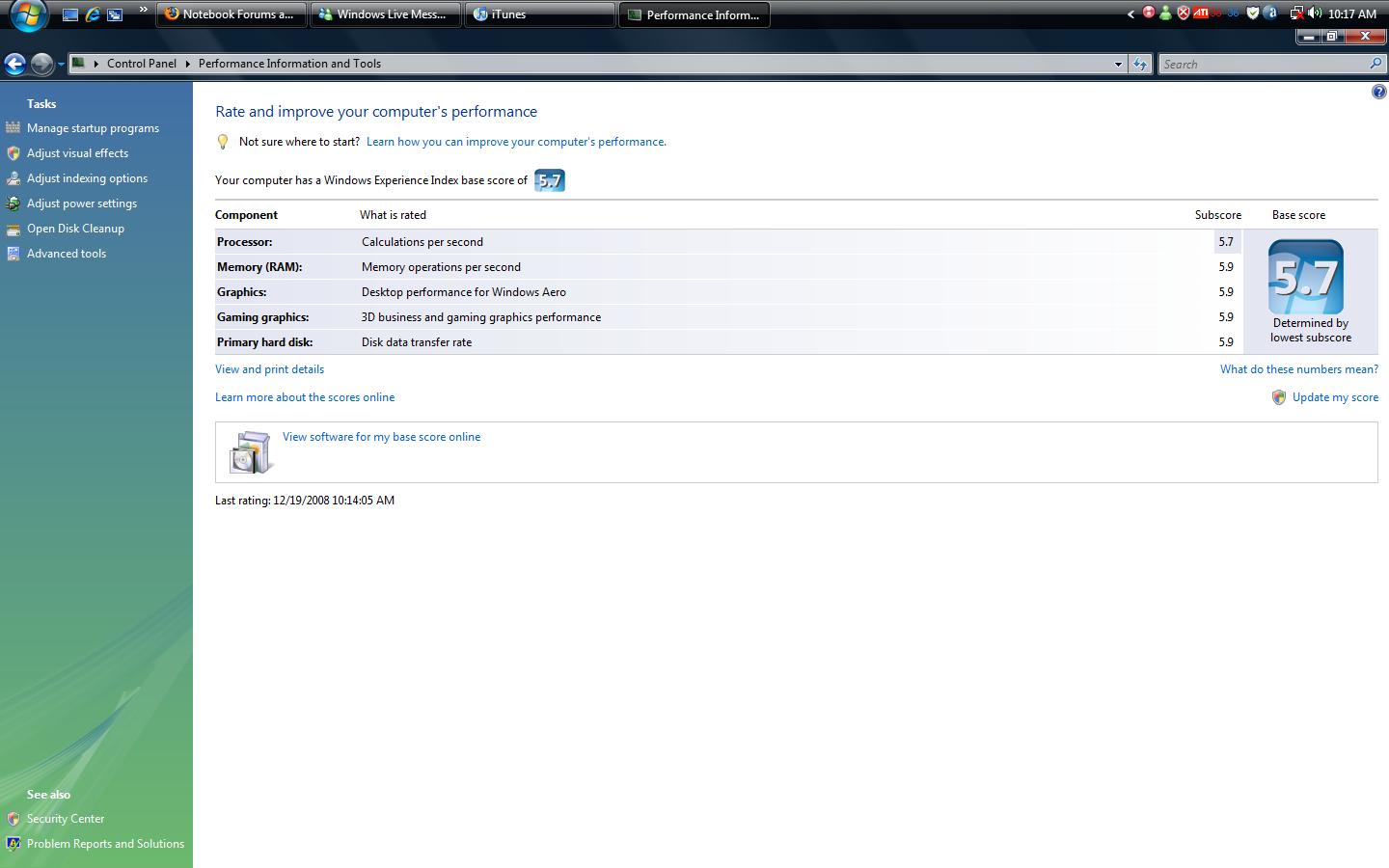This screenshot has width=1389, height=868.
Task: Open What do these numbers mean link
Action: click(x=1299, y=369)
